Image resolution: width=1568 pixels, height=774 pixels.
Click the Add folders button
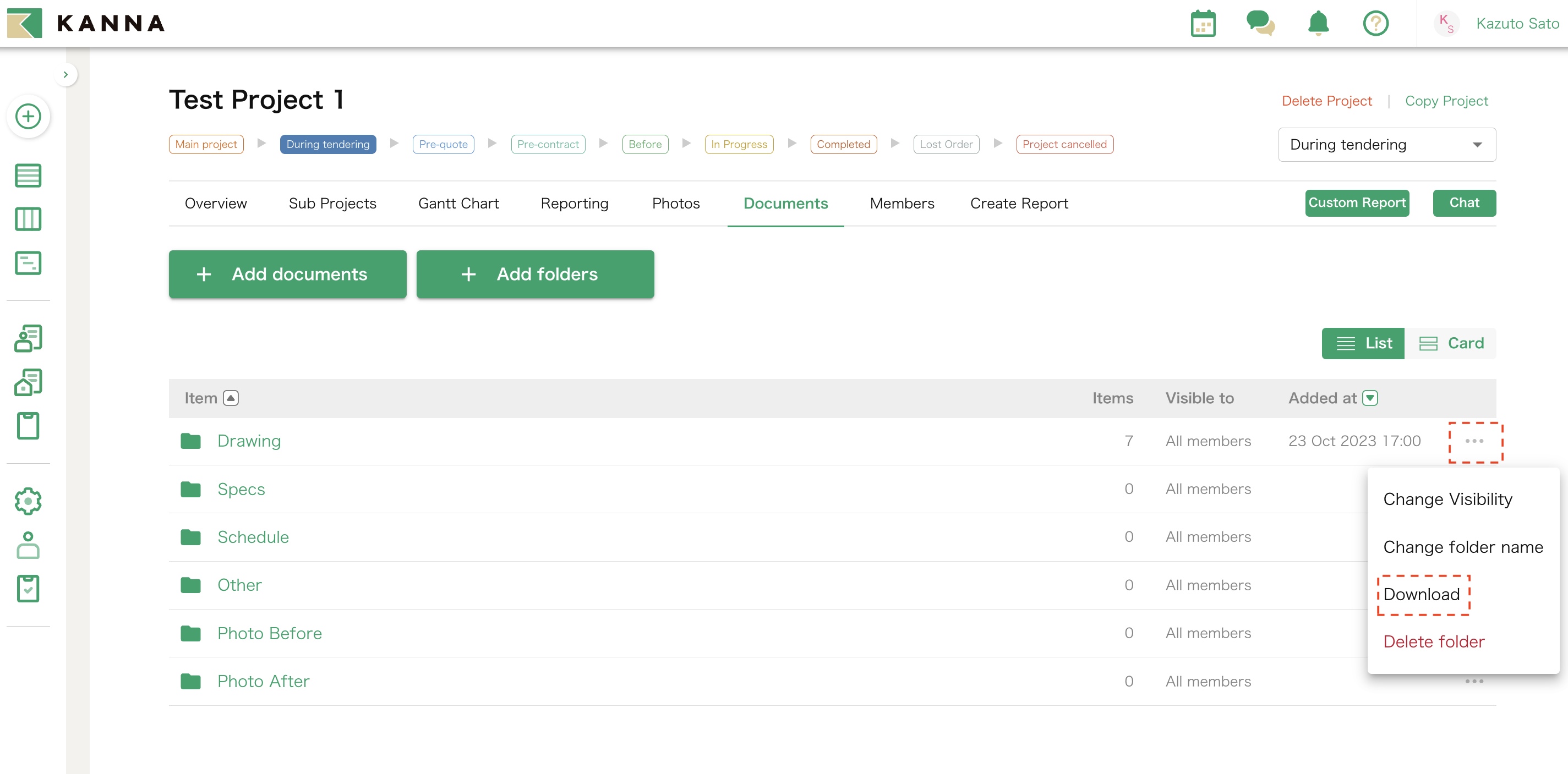coord(535,275)
